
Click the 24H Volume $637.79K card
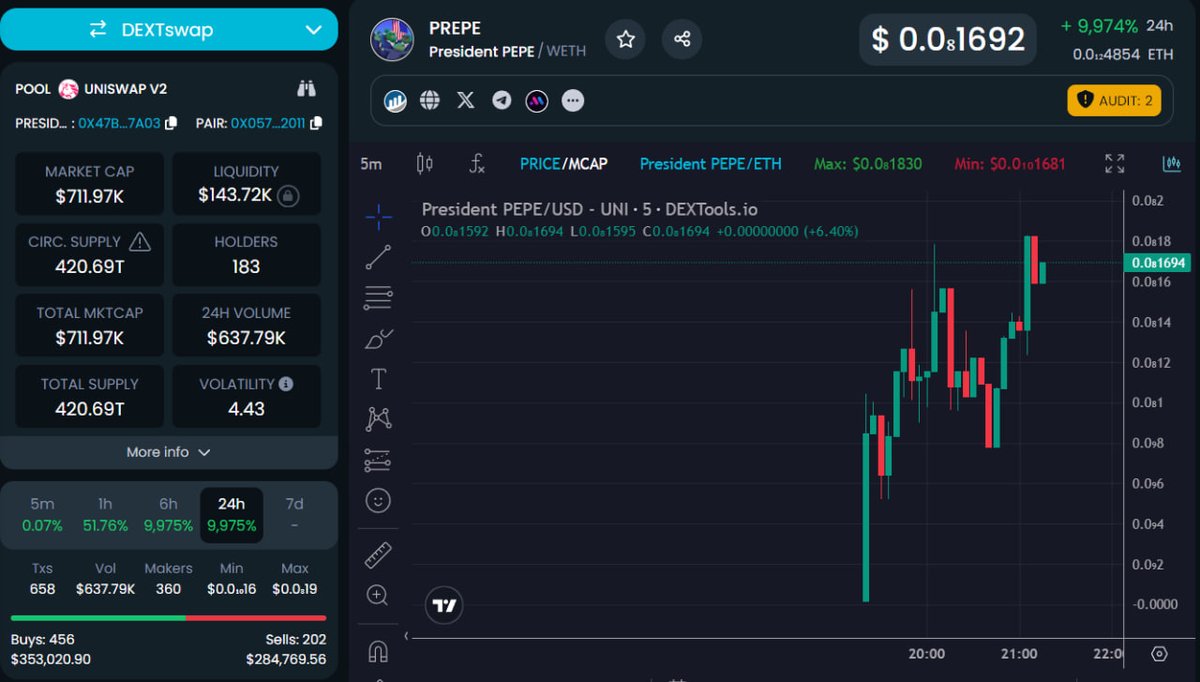(x=246, y=325)
